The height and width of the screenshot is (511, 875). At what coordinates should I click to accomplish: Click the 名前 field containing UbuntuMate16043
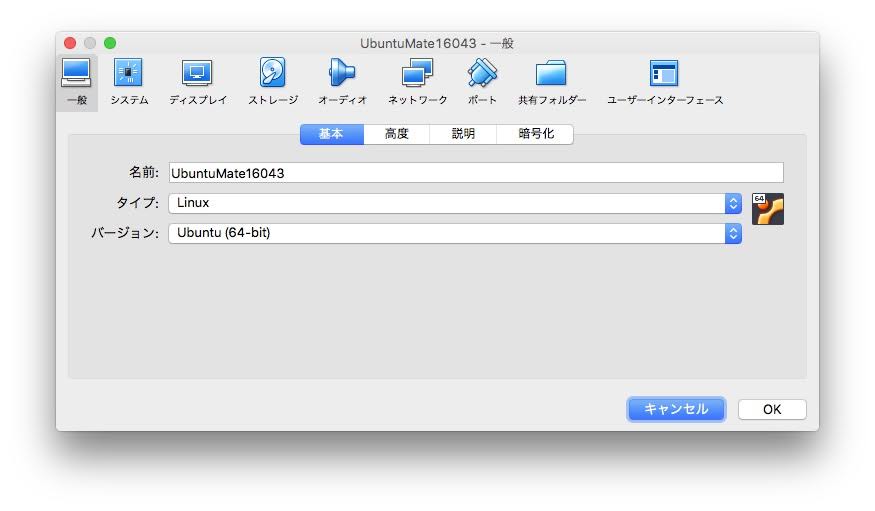point(476,173)
